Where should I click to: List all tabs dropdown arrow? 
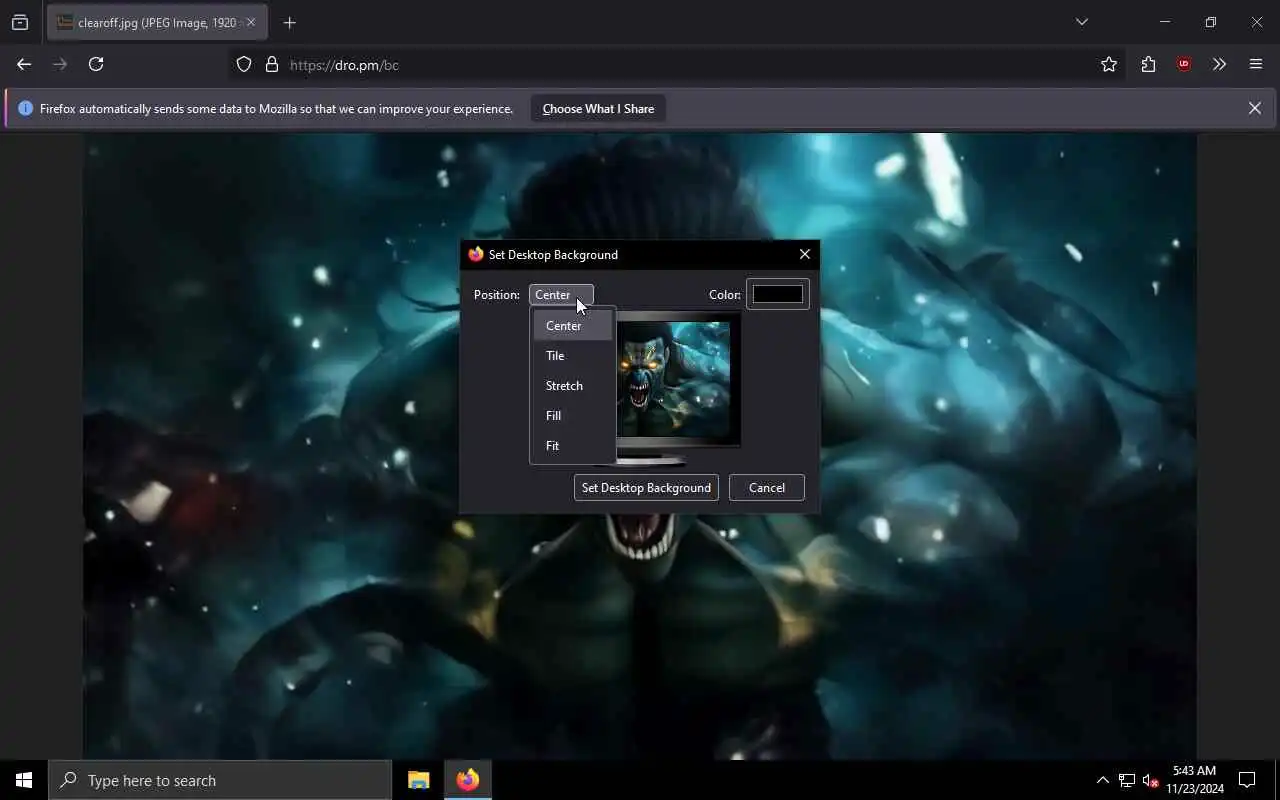click(x=1081, y=22)
